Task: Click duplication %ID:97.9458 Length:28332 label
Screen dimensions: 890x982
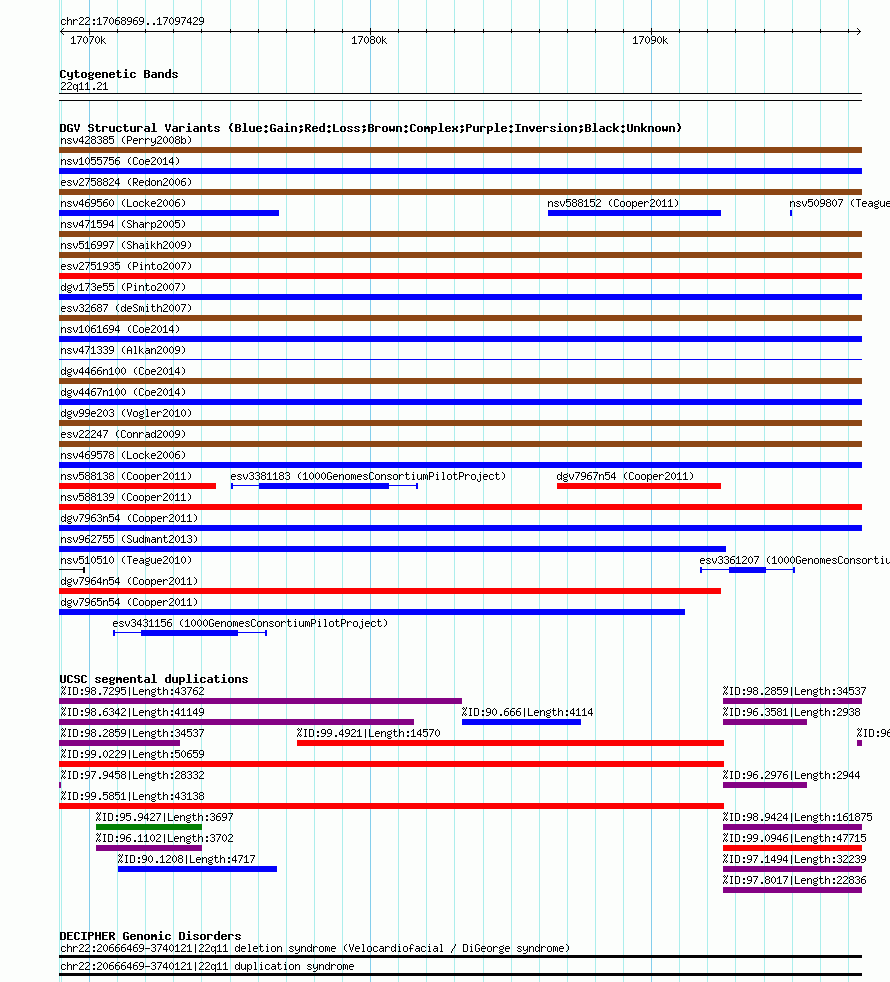Action: click(132, 775)
